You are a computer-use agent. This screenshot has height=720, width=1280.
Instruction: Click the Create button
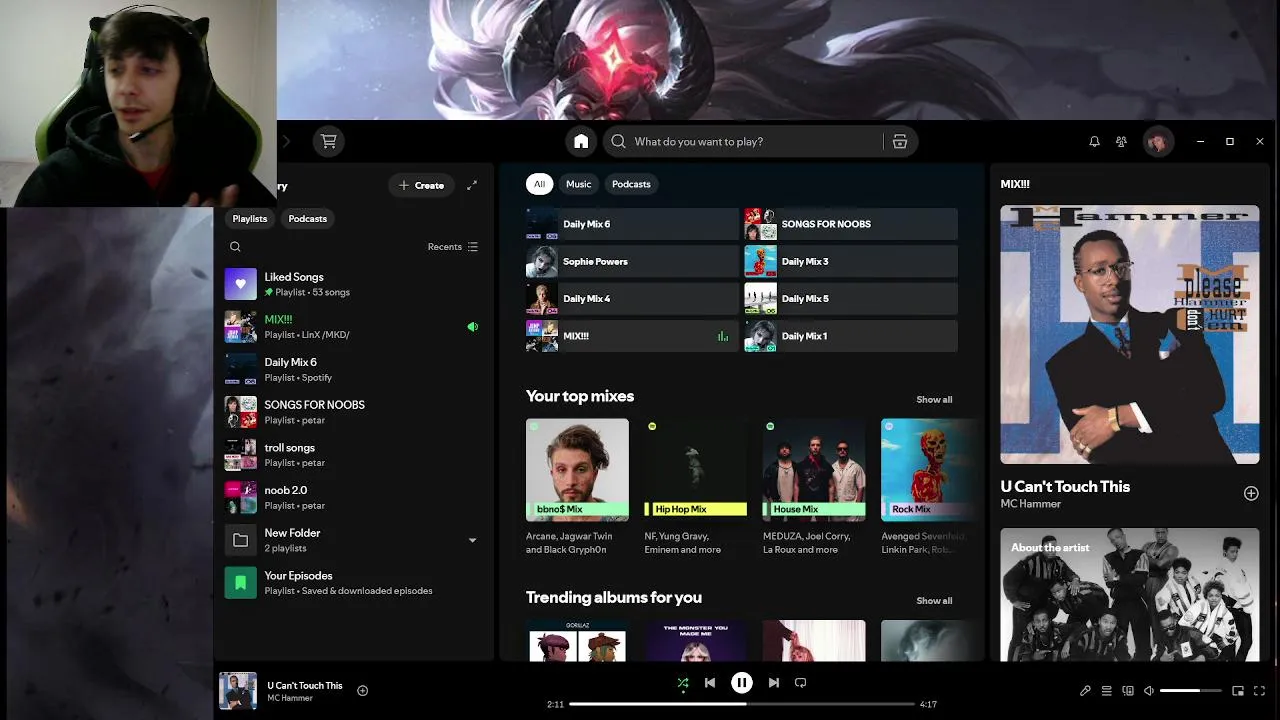pyautogui.click(x=421, y=185)
